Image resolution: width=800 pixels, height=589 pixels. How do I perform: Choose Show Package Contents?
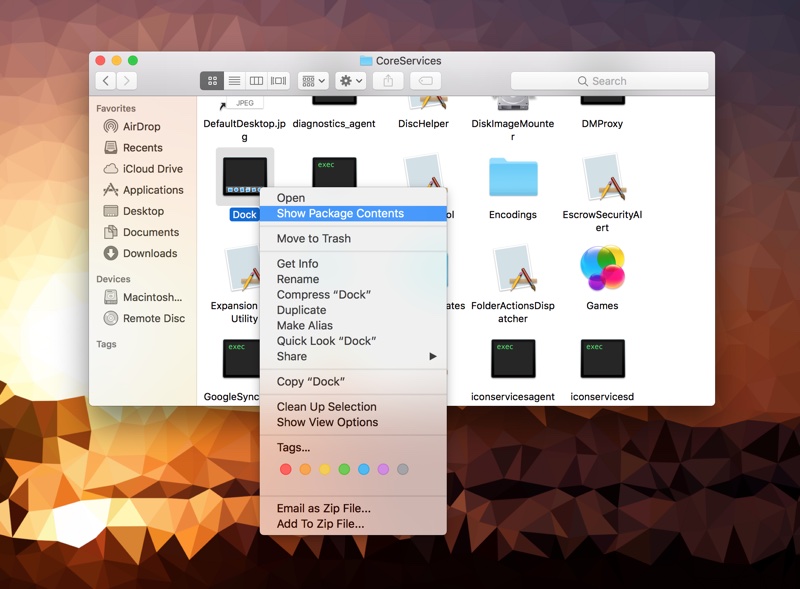click(x=353, y=213)
